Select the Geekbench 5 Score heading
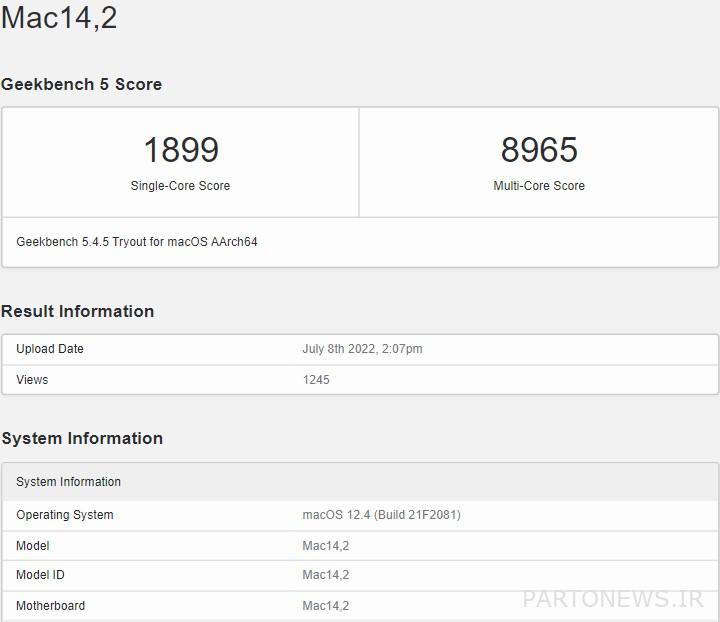This screenshot has width=720, height=622. tap(81, 84)
